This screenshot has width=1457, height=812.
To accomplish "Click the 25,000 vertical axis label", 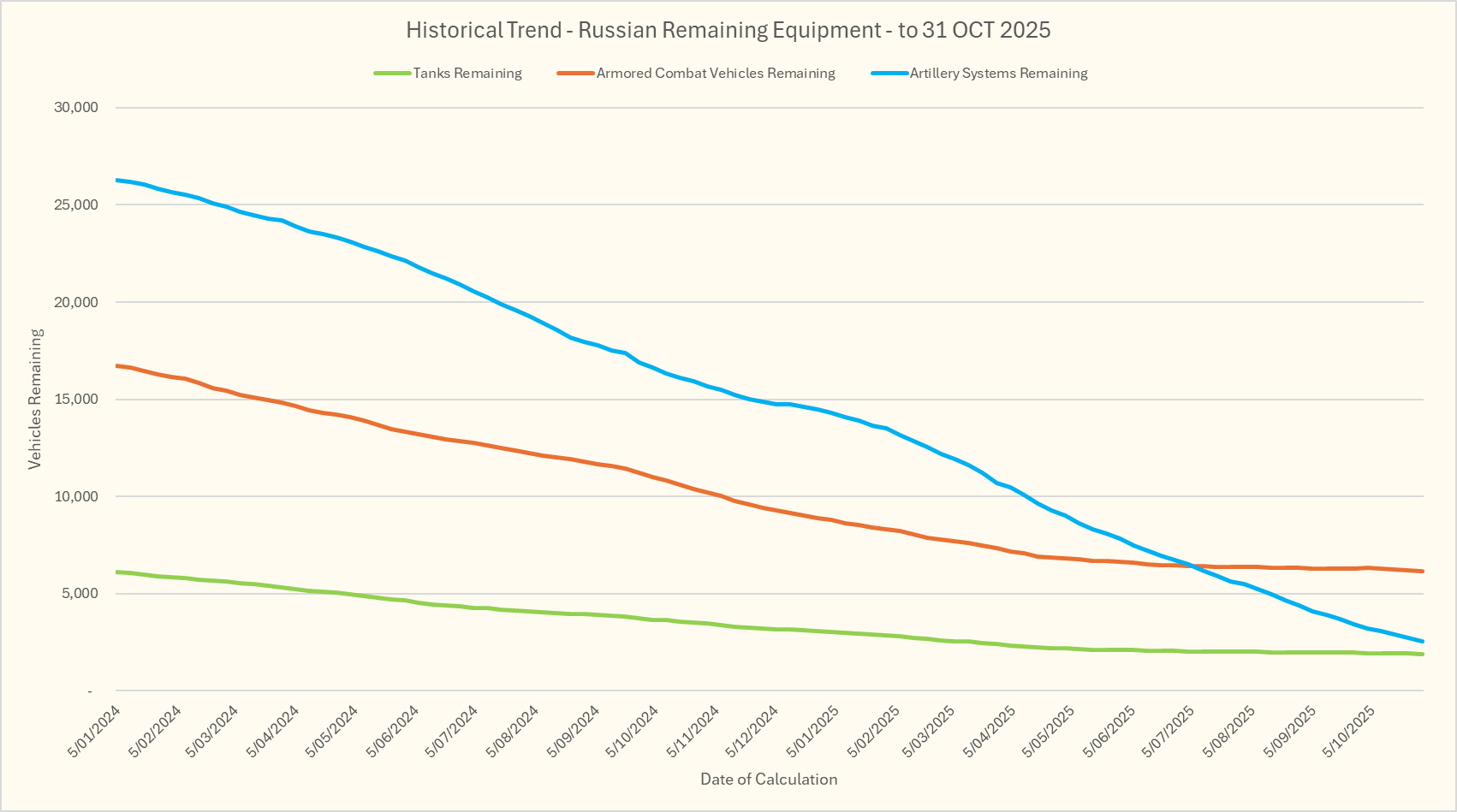I will [x=76, y=205].
